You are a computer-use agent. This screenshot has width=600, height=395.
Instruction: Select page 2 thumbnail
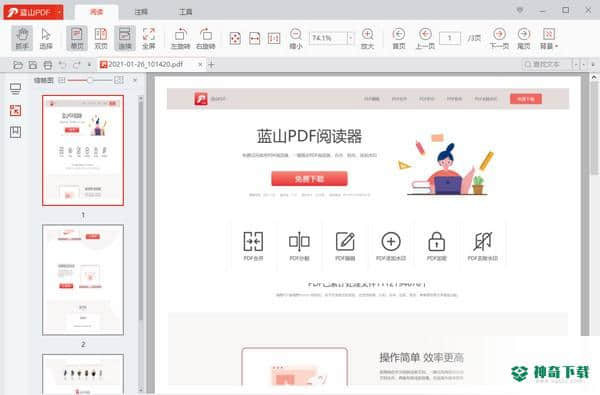(x=83, y=280)
